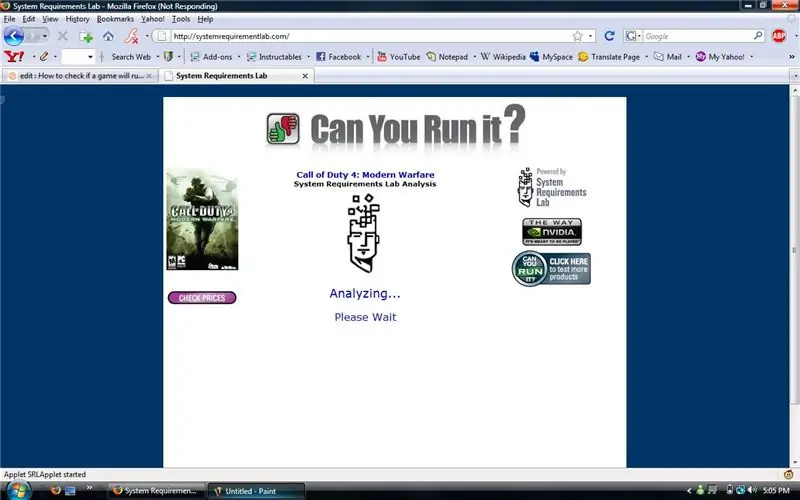
Task: Open the File menu
Action: [9, 19]
